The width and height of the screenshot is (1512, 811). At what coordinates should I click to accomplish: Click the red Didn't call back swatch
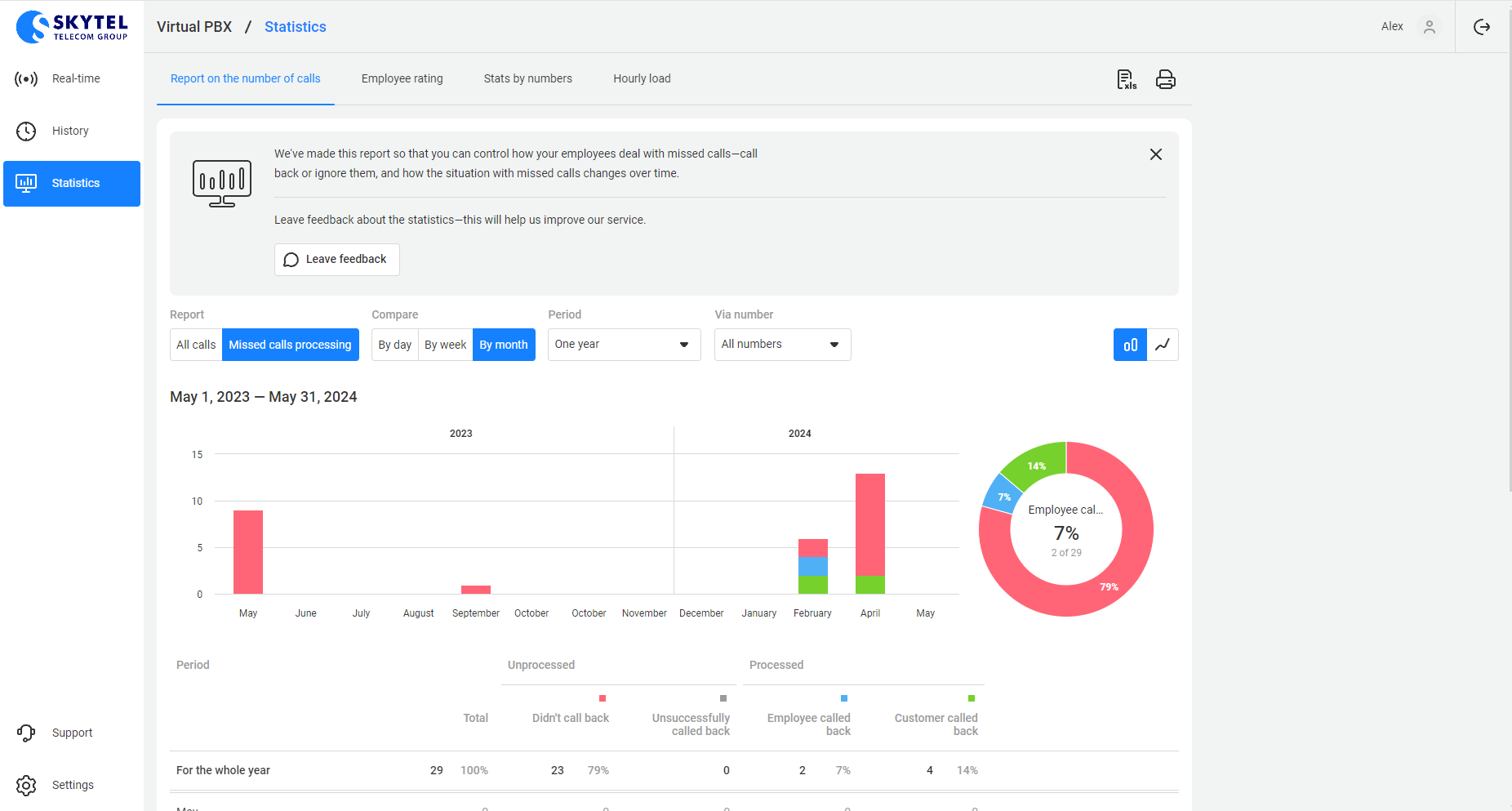coord(603,698)
